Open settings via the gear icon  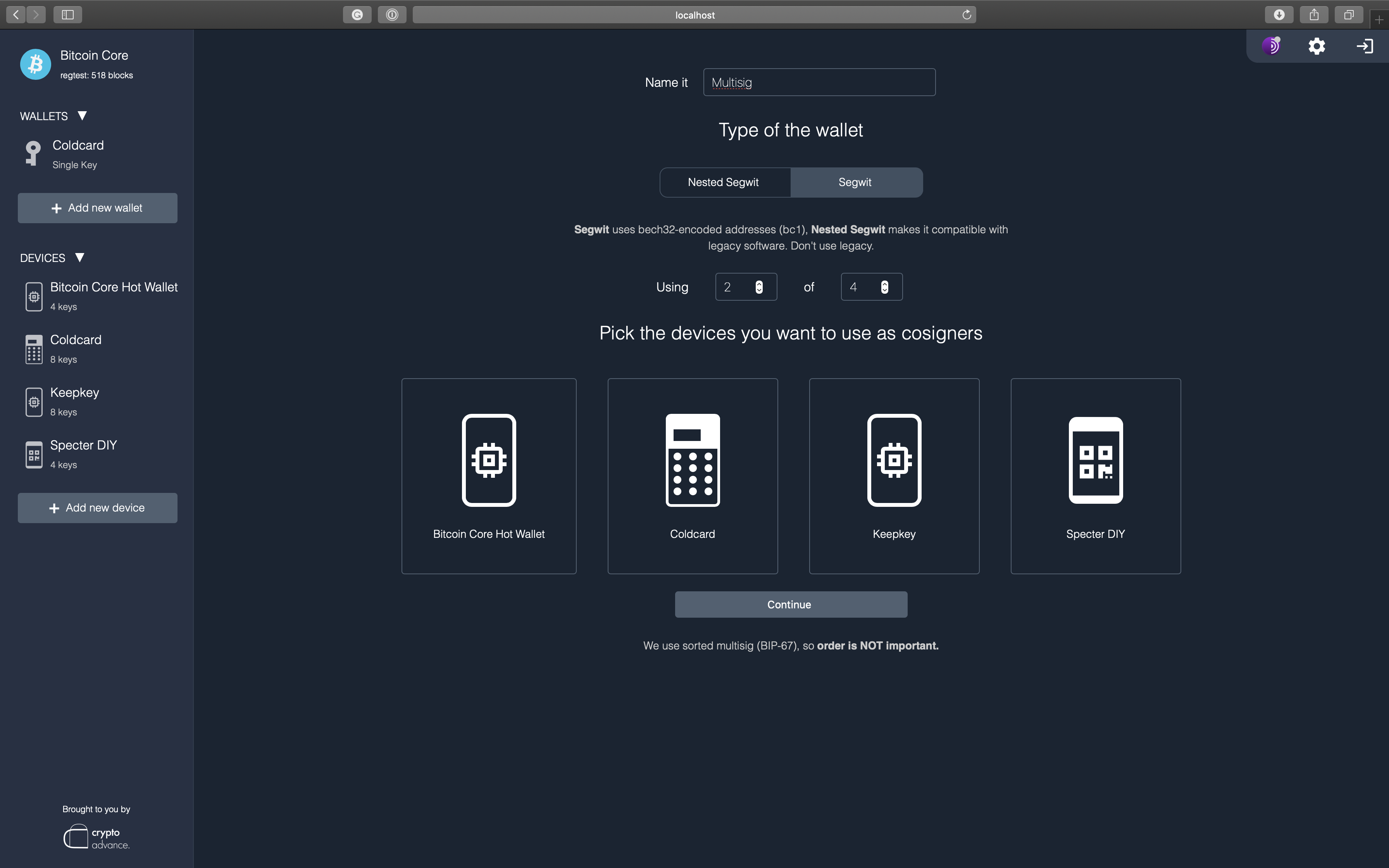click(x=1317, y=46)
